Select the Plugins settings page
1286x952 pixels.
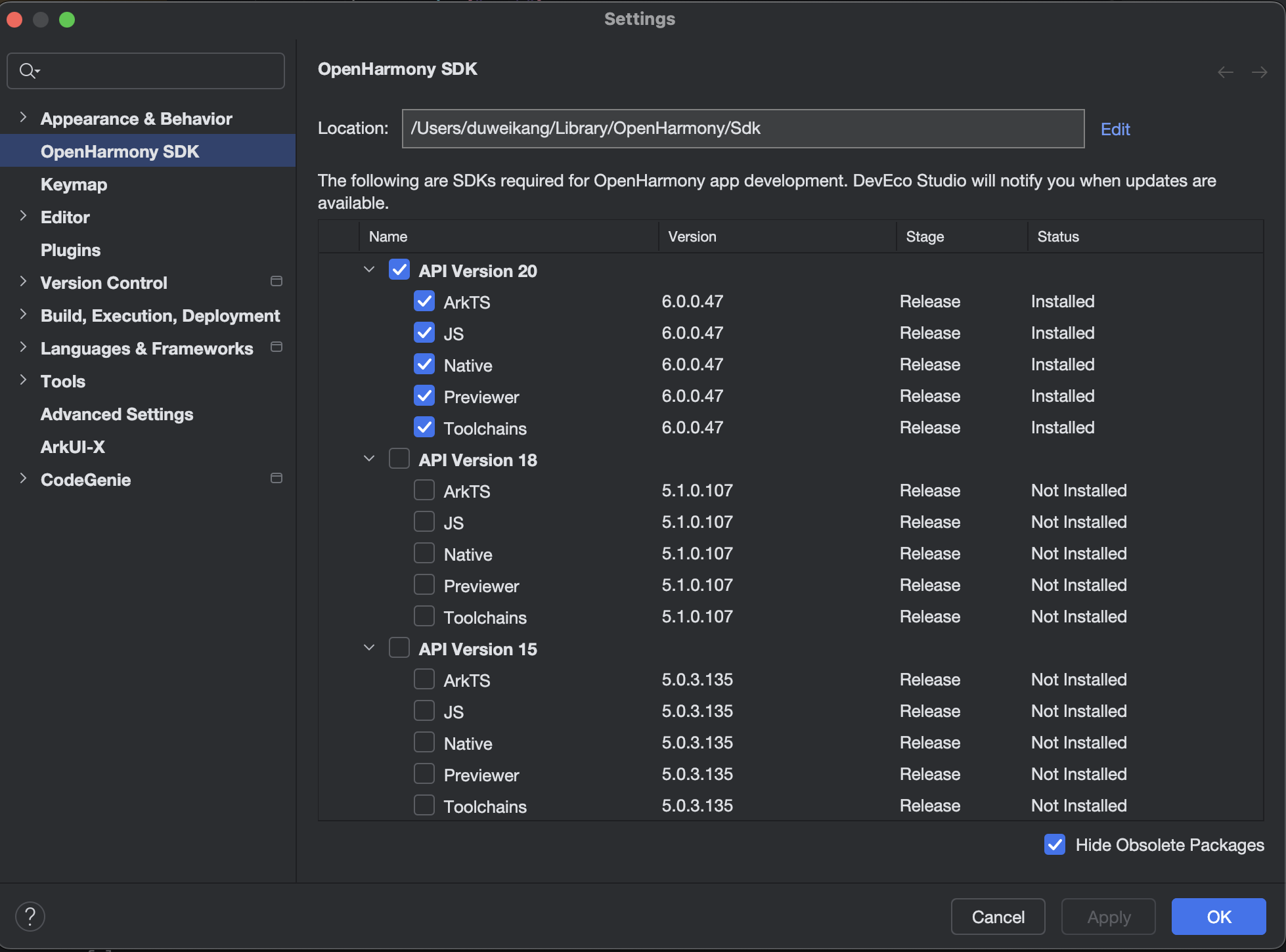(70, 250)
